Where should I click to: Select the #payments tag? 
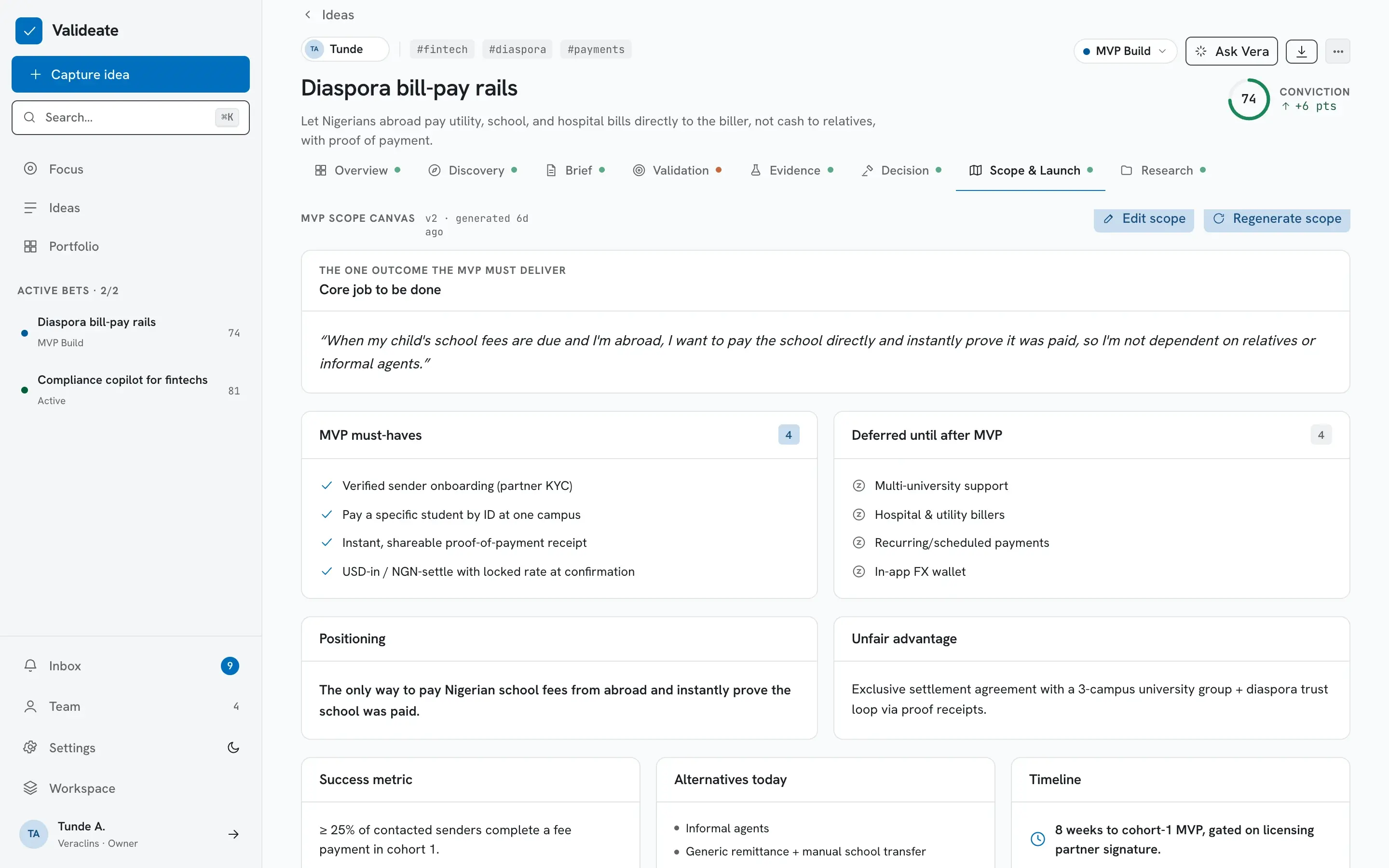click(x=596, y=49)
